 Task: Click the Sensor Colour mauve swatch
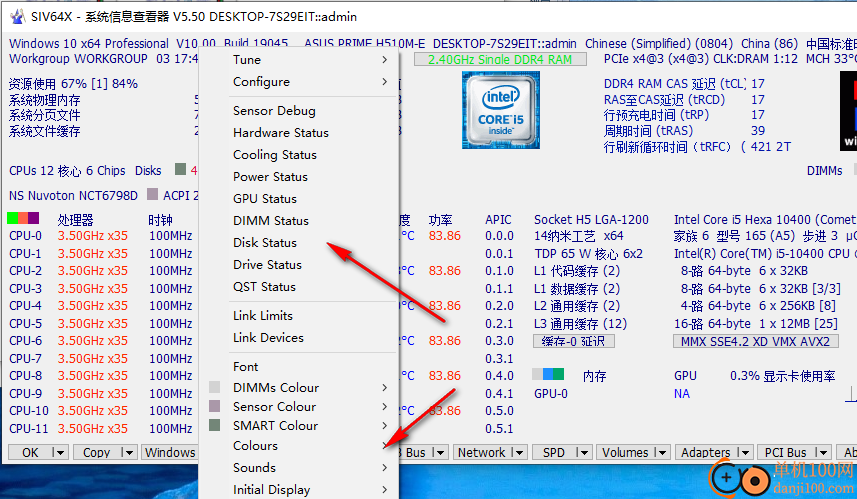coord(215,406)
